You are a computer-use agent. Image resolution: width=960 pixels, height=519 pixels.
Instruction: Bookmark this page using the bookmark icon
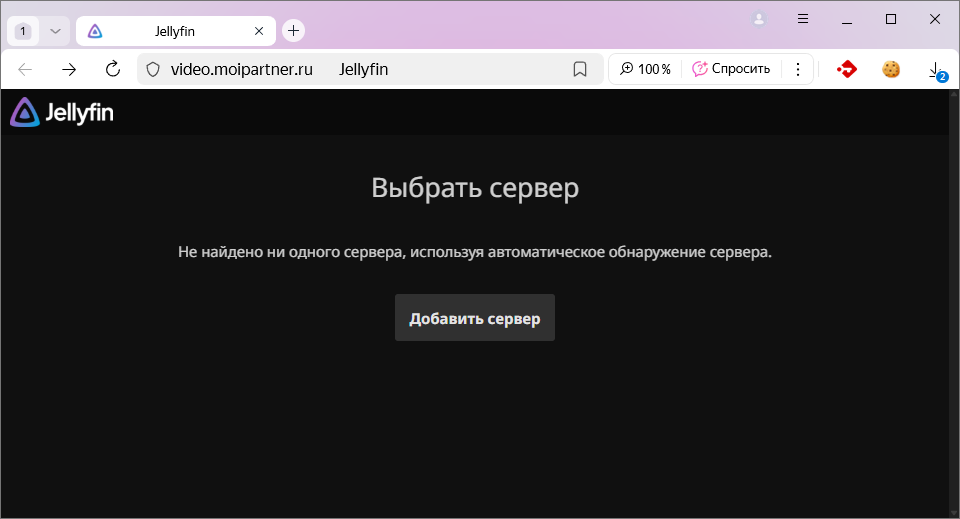click(579, 69)
